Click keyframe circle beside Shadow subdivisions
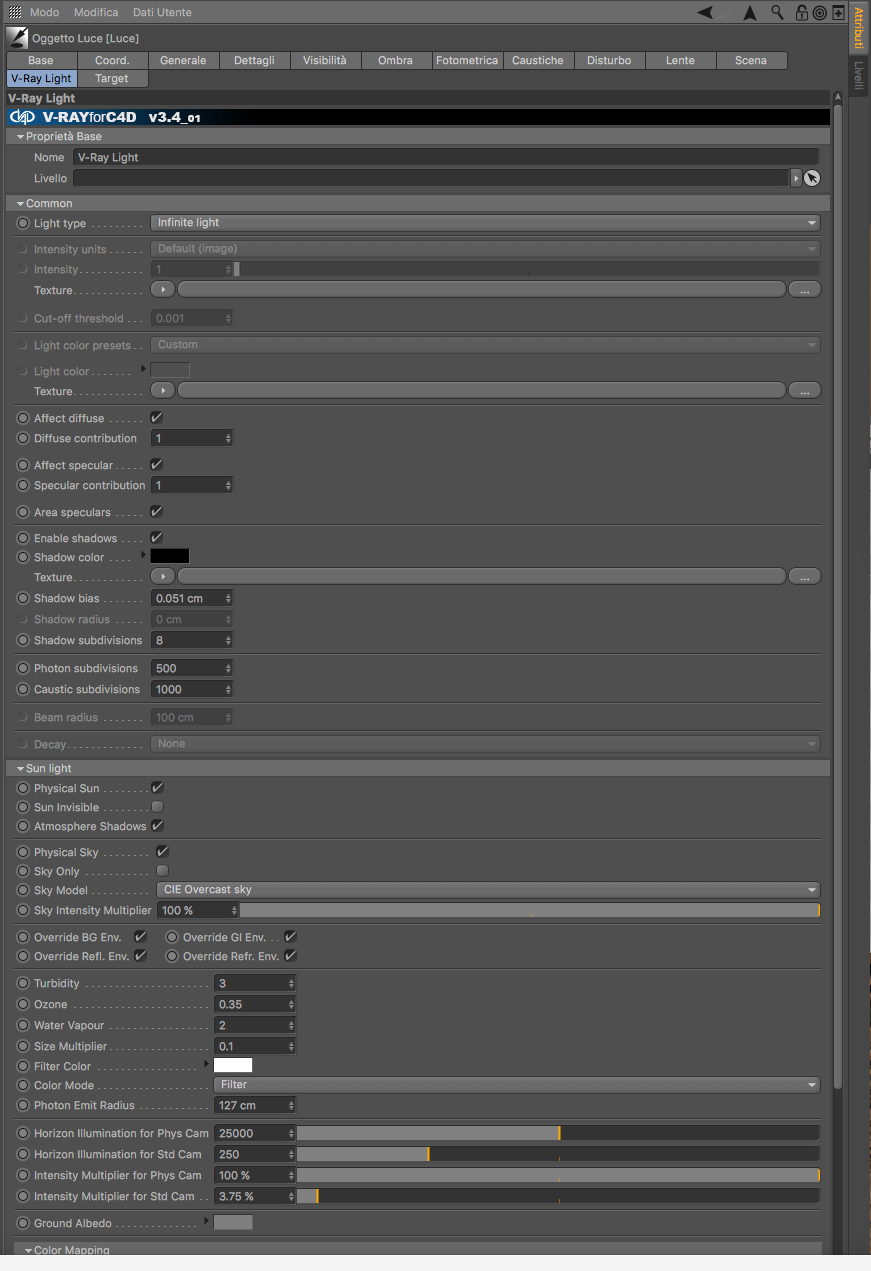Screen dimensions: 871x1271 click(x=24, y=640)
